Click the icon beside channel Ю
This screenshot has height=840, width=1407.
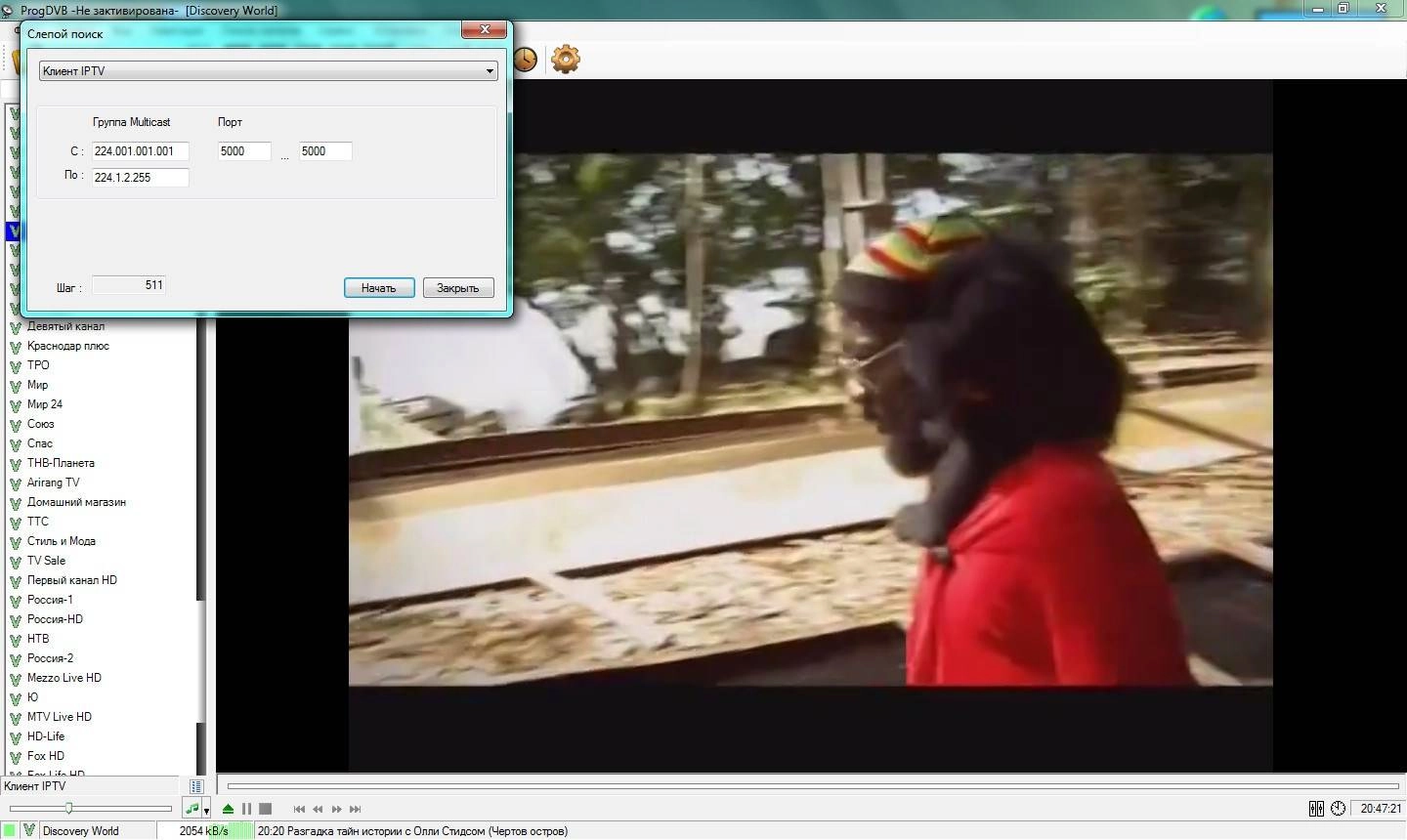[x=15, y=697]
